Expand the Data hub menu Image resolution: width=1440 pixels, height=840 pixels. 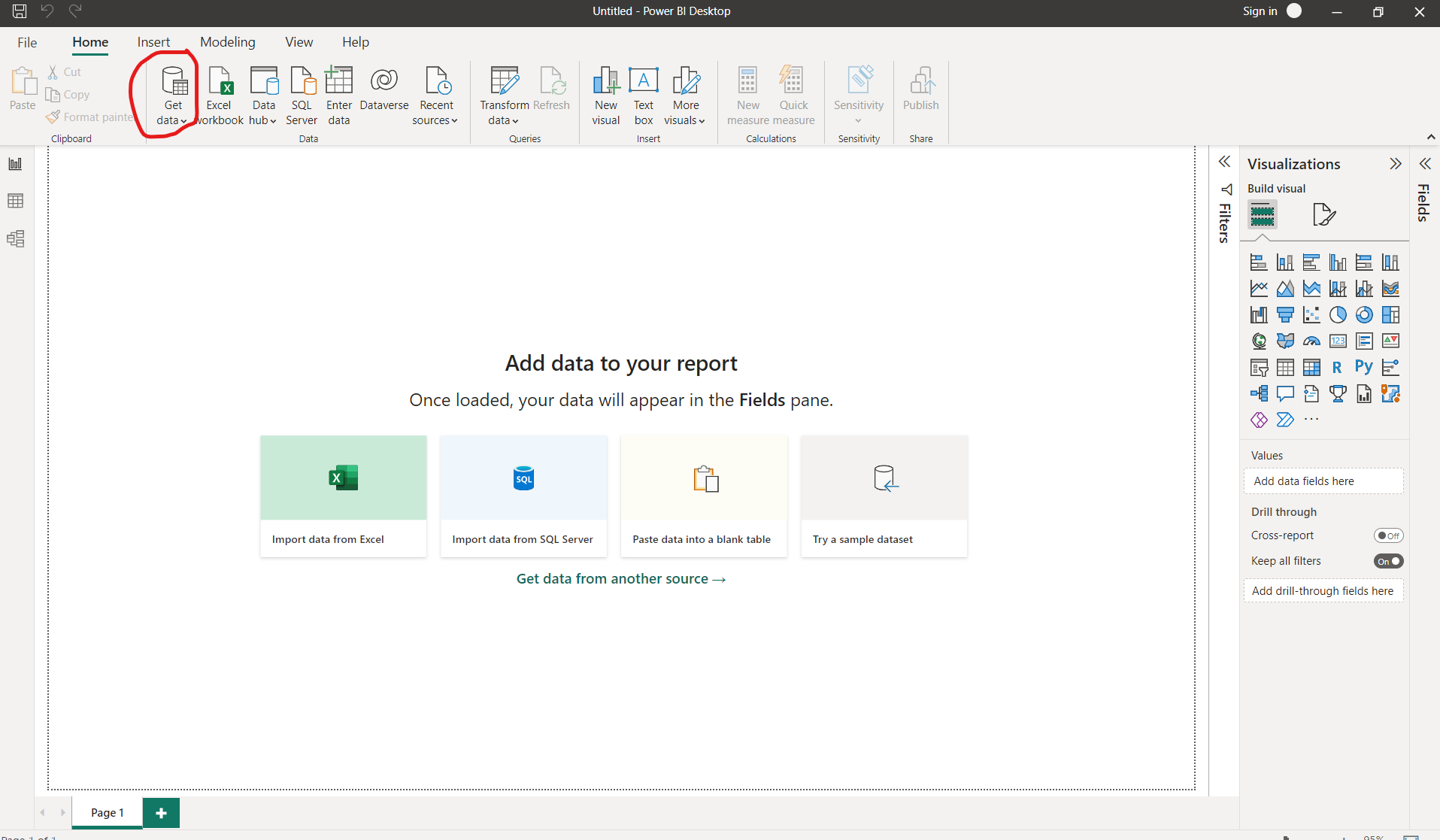pos(263,96)
